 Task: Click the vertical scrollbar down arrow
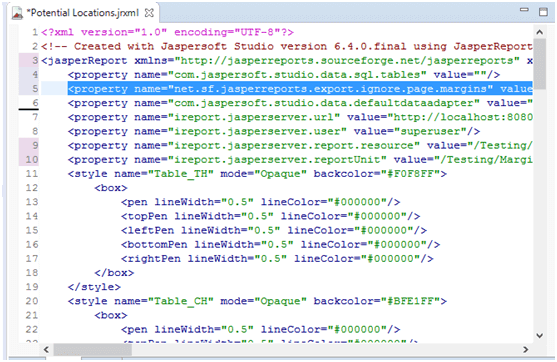click(540, 335)
